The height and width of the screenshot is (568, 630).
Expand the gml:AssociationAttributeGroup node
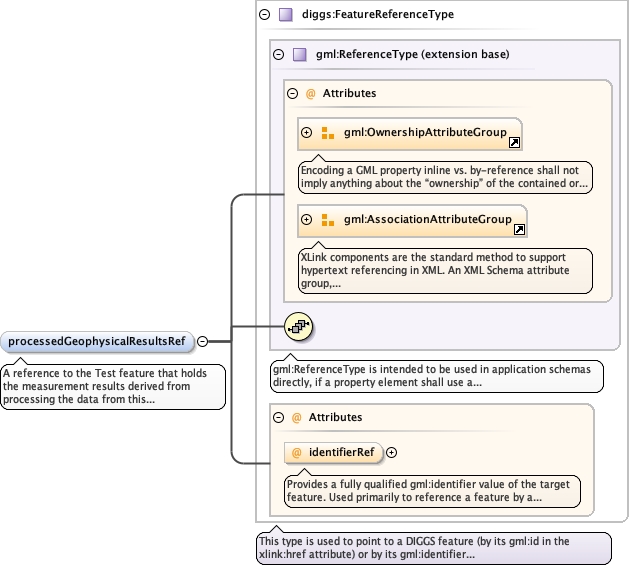coord(307,220)
